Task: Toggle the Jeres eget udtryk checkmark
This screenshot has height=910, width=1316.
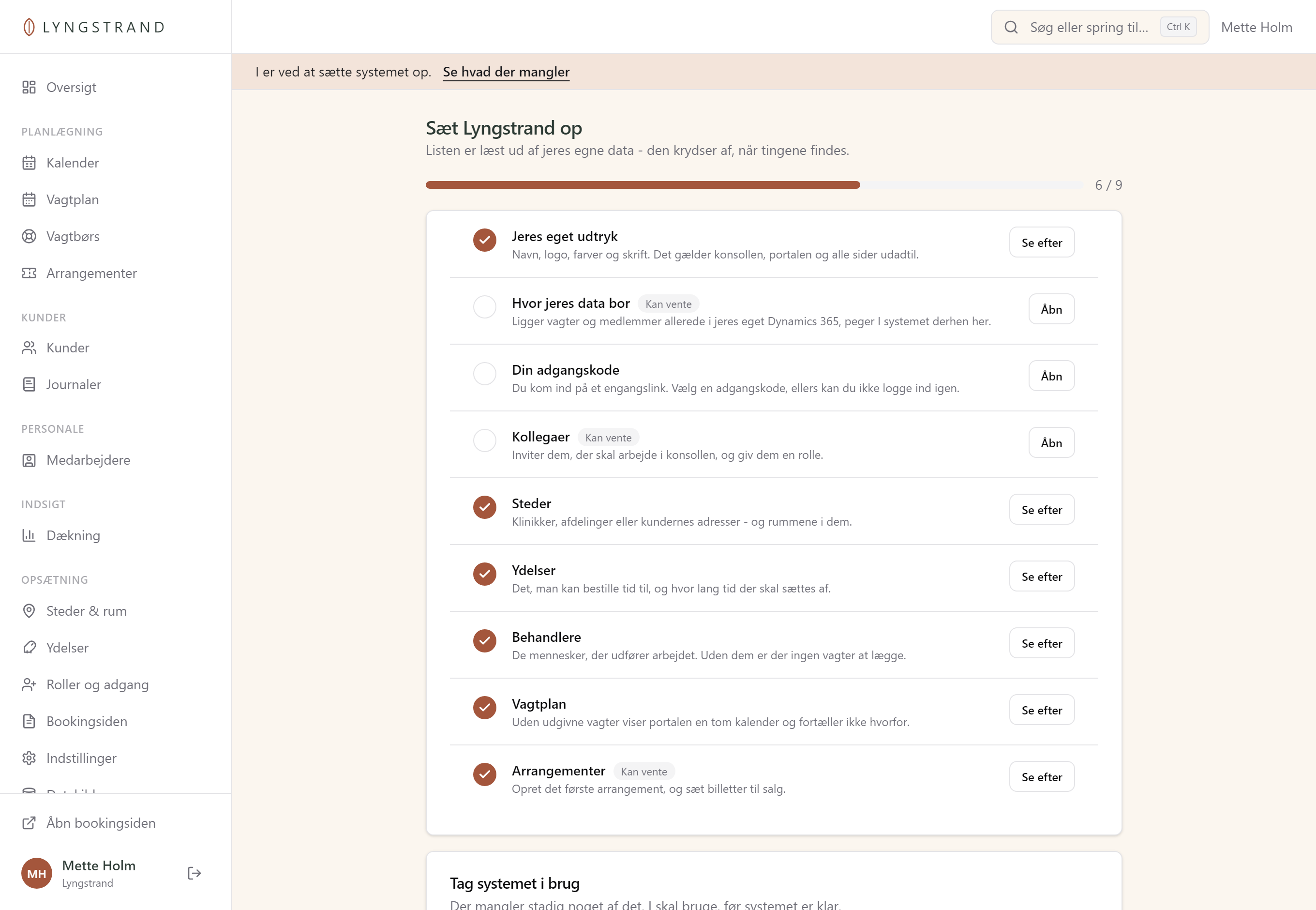Action: point(484,240)
